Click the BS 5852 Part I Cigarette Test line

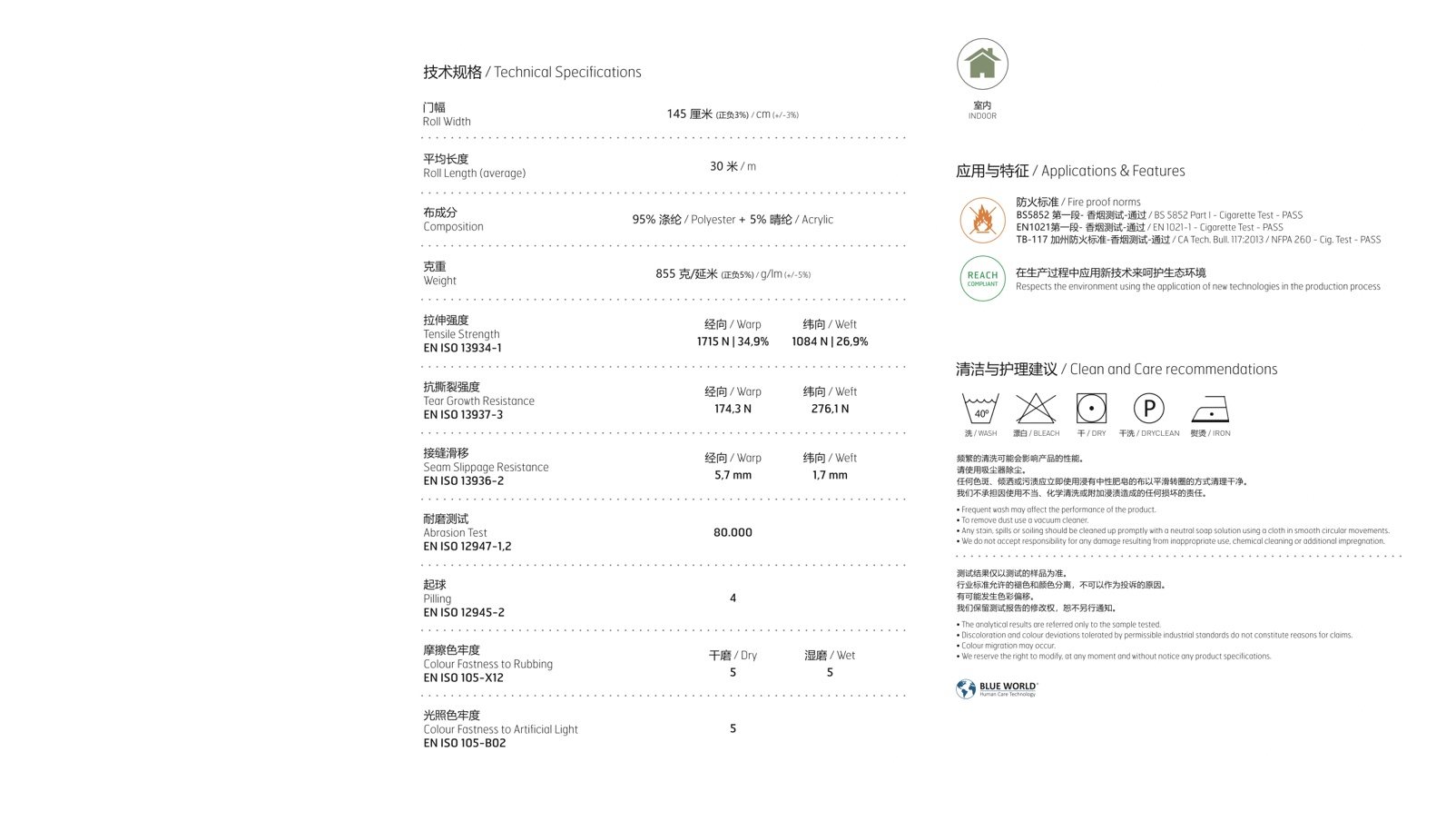tap(1159, 215)
